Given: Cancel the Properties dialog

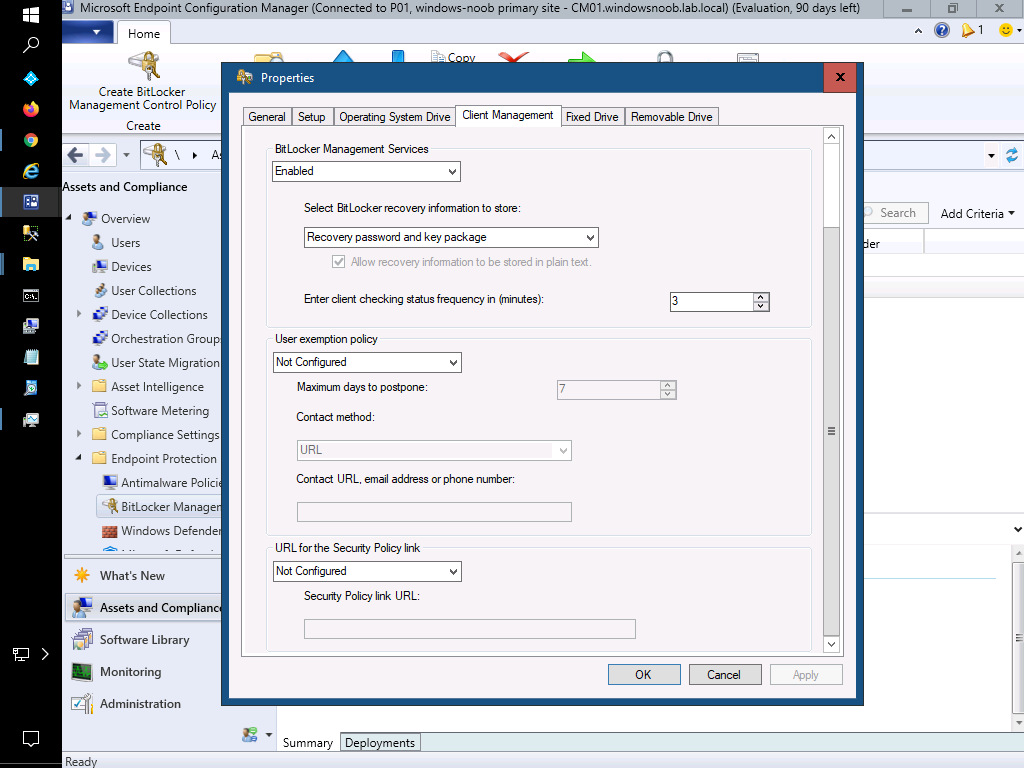Looking at the screenshot, I should [x=725, y=675].
